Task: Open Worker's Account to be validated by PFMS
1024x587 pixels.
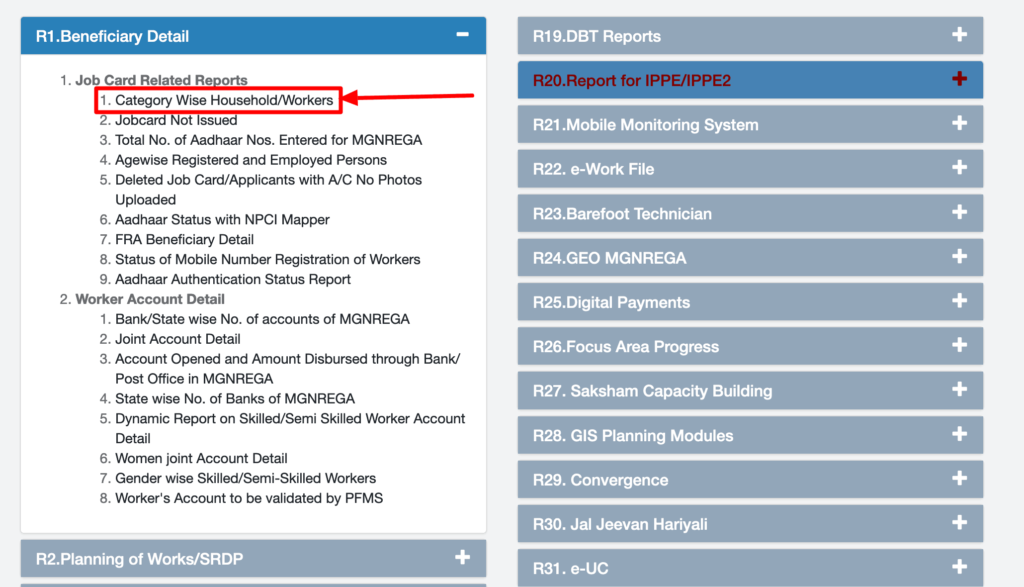Action: (x=249, y=498)
